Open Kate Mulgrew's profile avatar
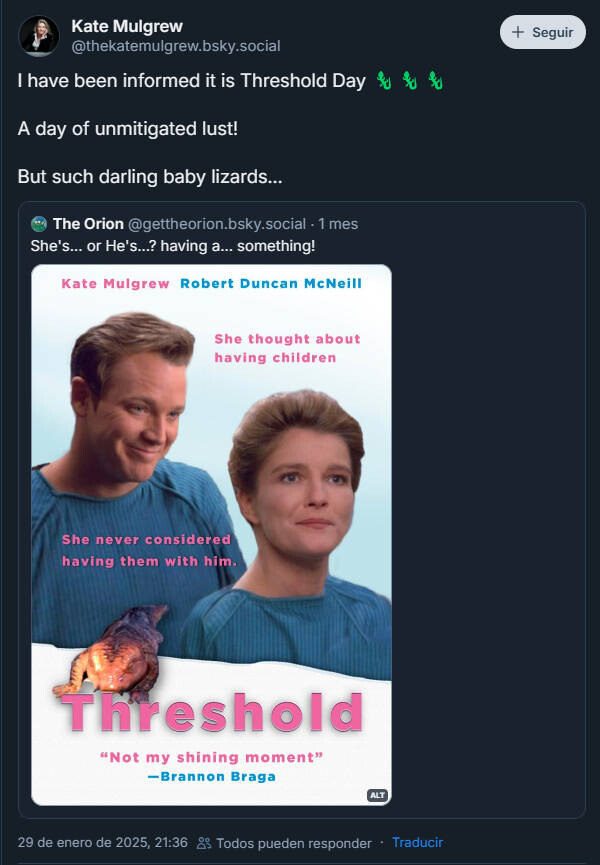600x865 pixels. (39, 35)
